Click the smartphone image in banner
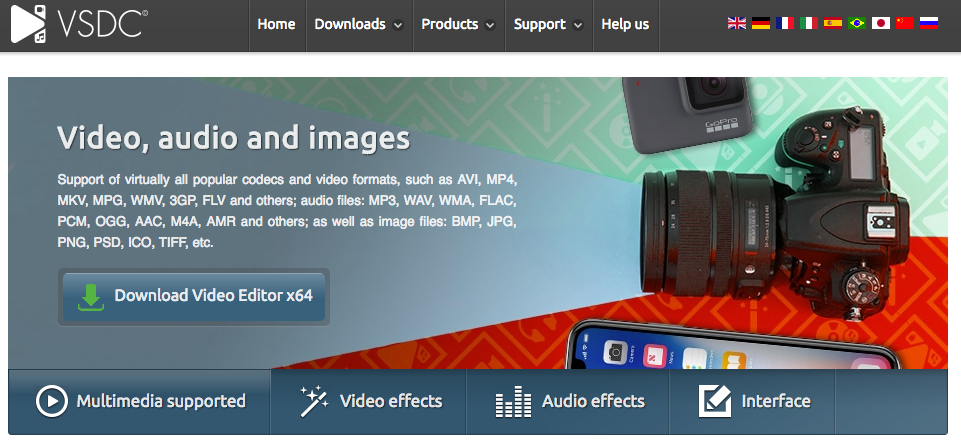The image size is (961, 447). click(x=735, y=346)
